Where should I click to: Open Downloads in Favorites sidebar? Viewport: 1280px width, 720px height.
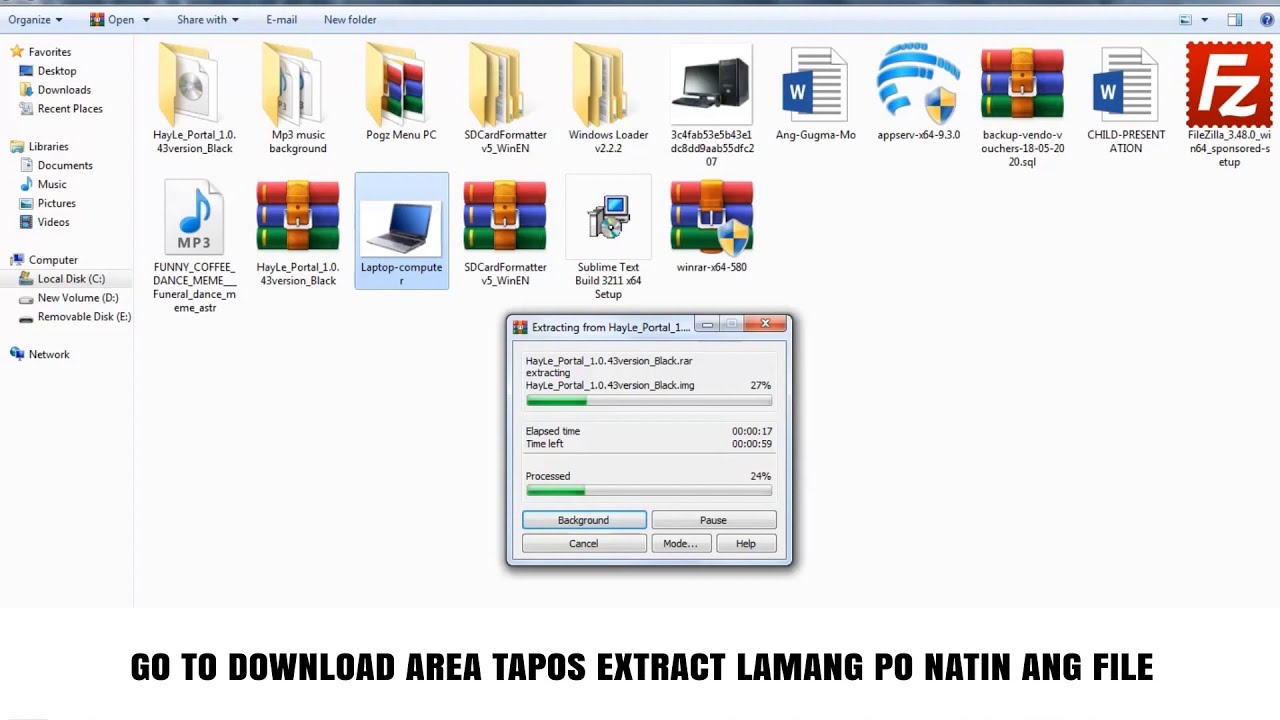pos(64,90)
